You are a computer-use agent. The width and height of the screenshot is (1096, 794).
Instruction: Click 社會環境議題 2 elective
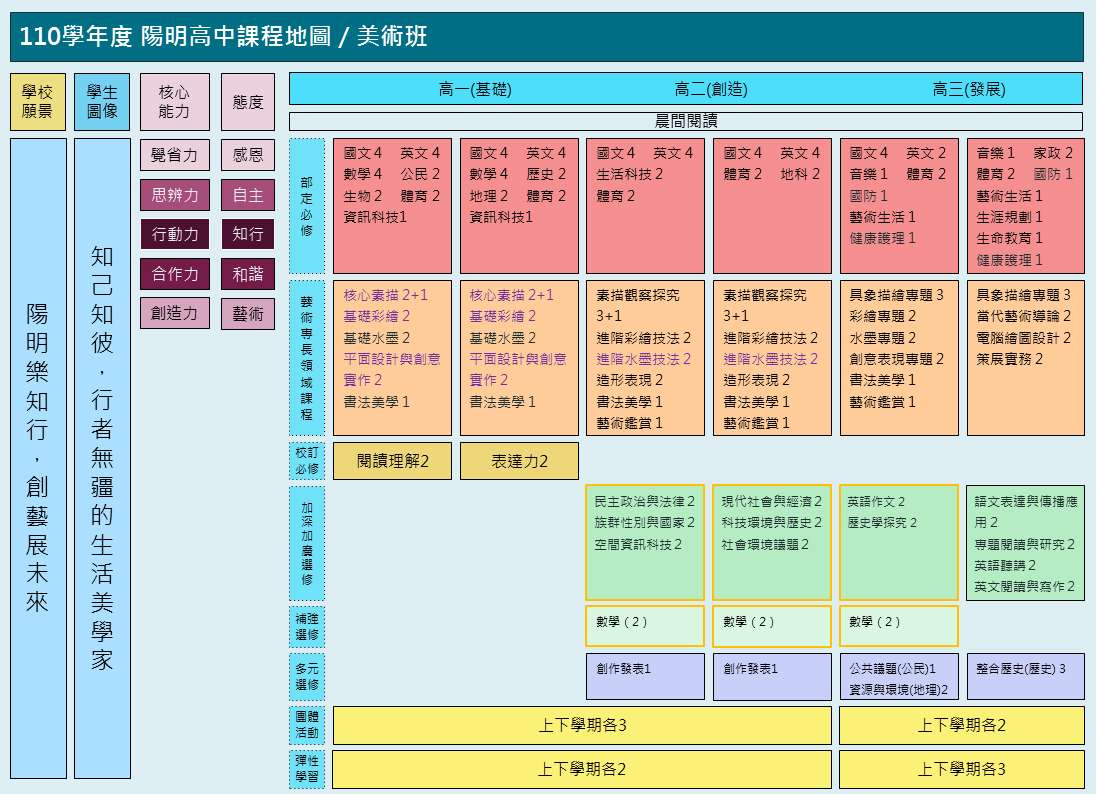pos(765,544)
